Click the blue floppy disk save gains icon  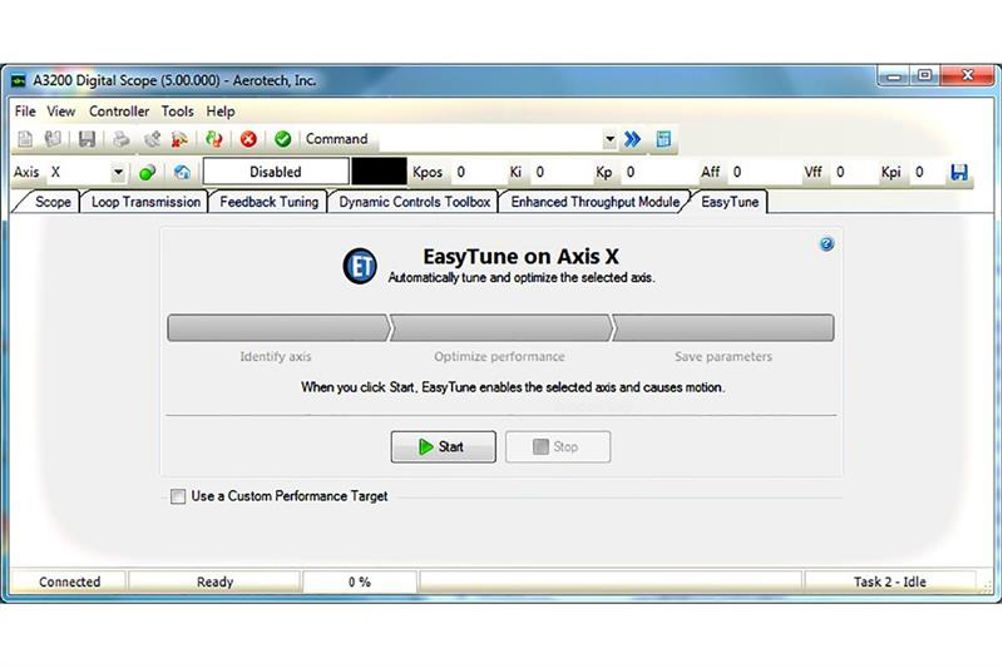click(x=959, y=172)
